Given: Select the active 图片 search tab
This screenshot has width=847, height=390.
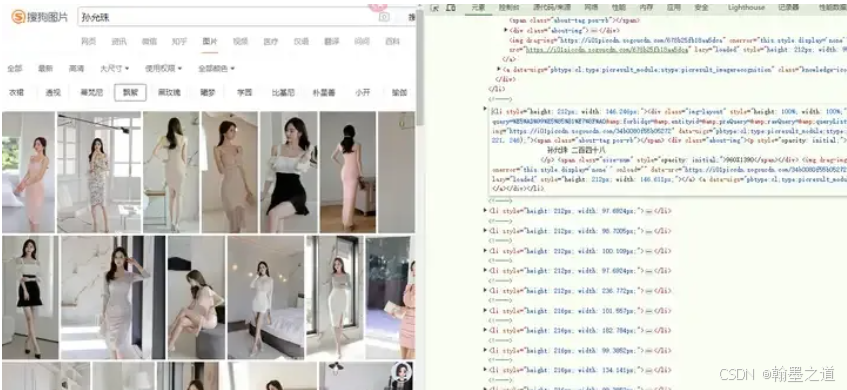Looking at the screenshot, I should coord(210,42).
